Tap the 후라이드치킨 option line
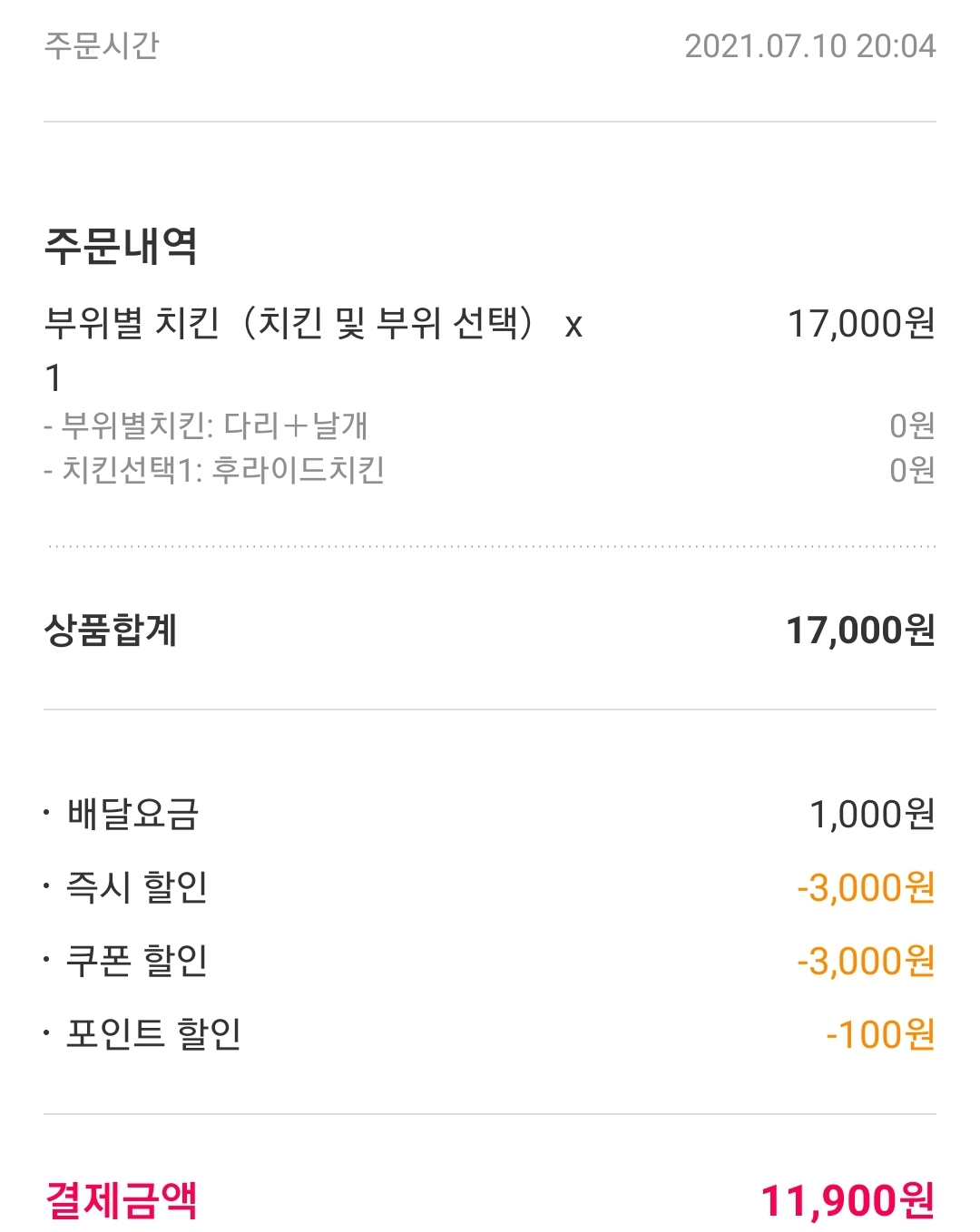 214,470
